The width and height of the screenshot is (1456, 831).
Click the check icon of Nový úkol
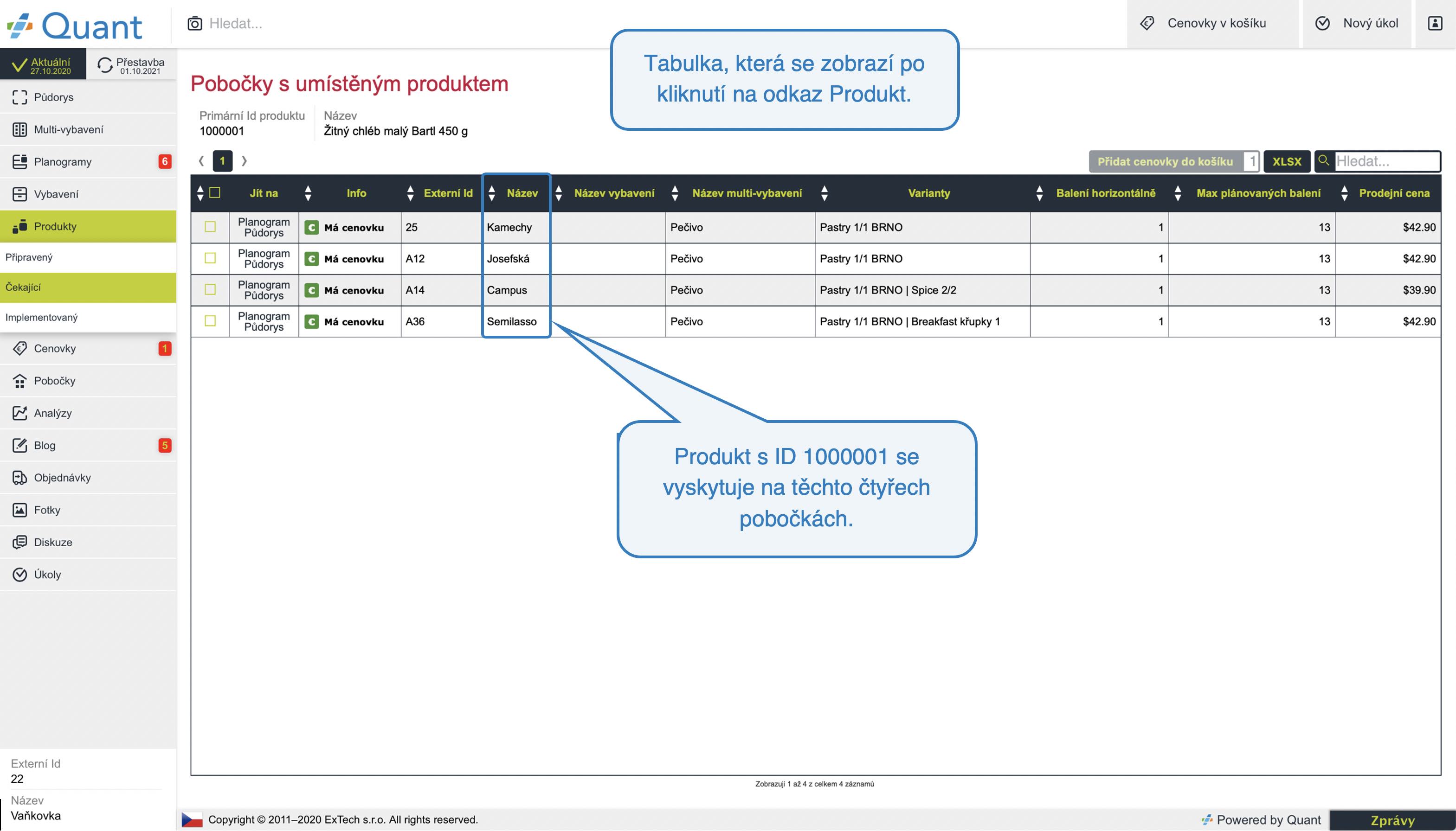coord(1322,23)
